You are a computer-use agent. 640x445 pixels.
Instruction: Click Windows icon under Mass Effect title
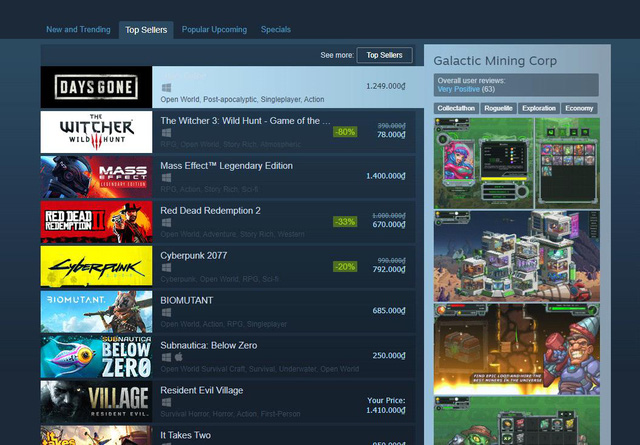click(166, 178)
